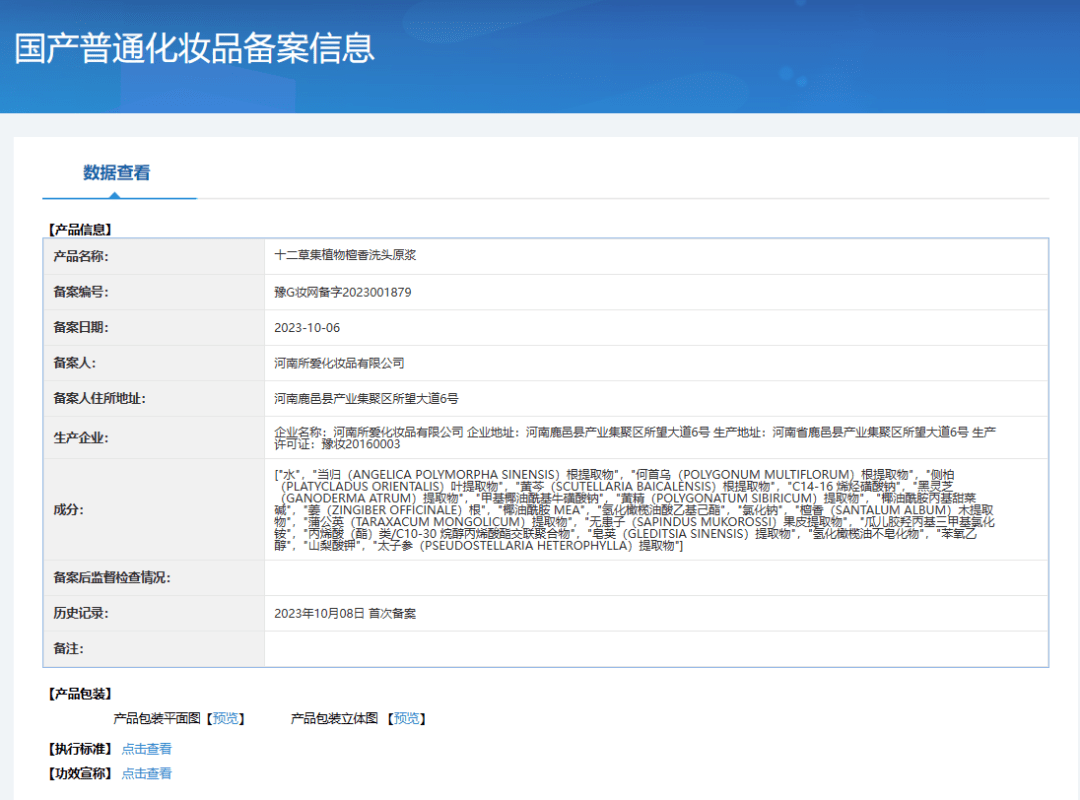Click the 生产企业 details text
The height and width of the screenshot is (800, 1080).
pos(634,438)
